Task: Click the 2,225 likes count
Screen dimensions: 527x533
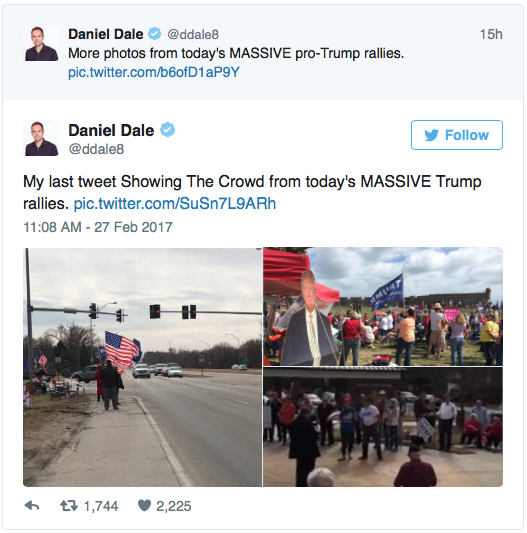Action: (174, 506)
